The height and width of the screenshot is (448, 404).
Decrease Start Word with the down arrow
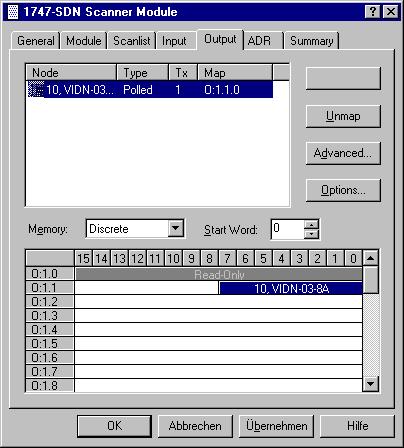click(x=312, y=234)
